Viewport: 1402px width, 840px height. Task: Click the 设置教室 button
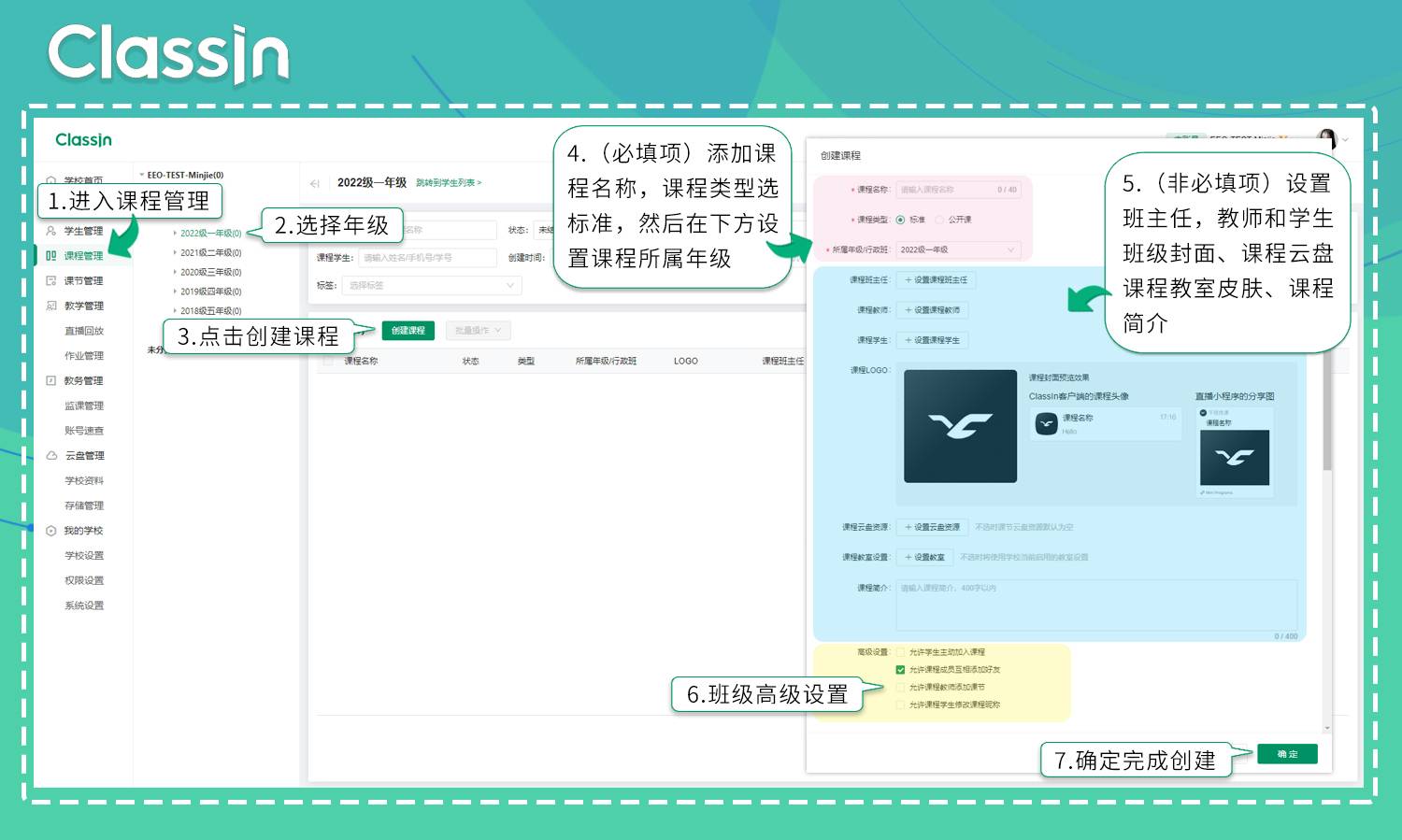pyautogui.click(x=924, y=557)
